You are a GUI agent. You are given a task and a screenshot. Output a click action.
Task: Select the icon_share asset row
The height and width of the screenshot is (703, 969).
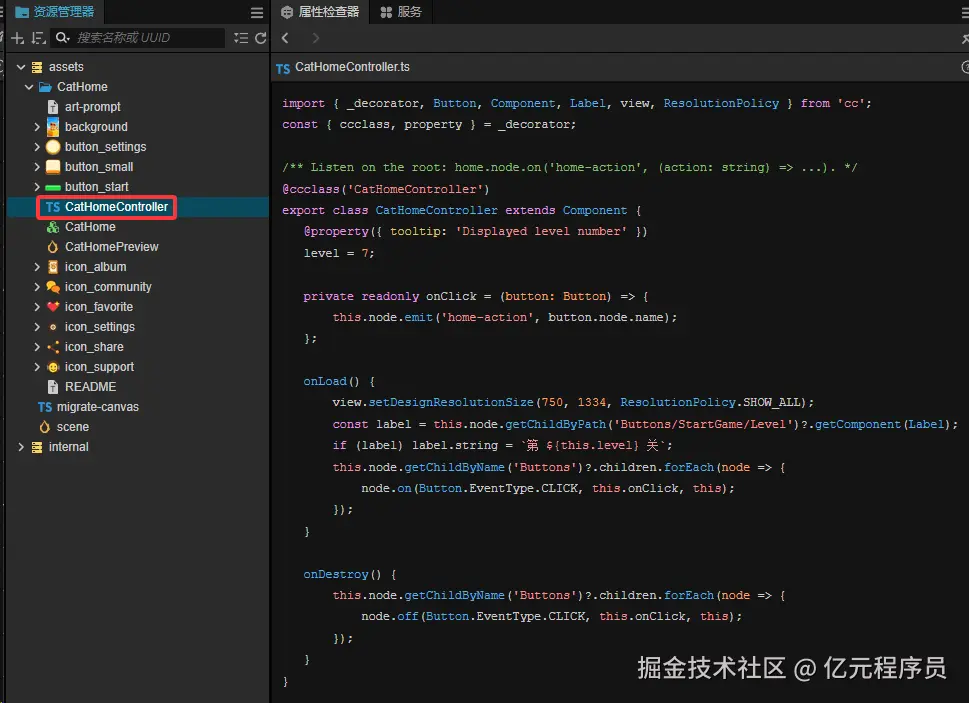point(138,347)
